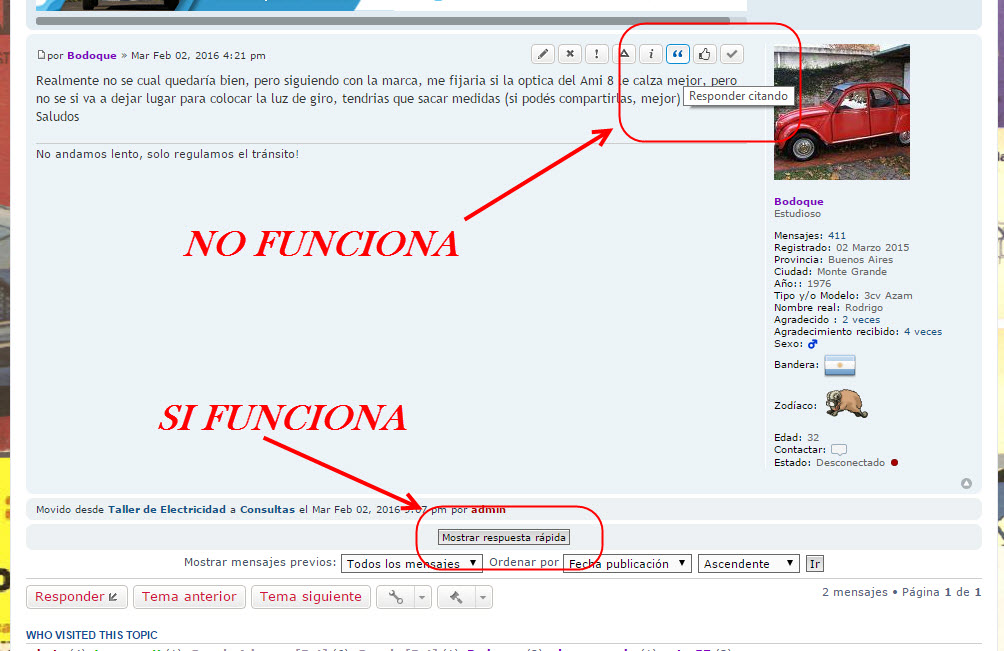The height and width of the screenshot is (651, 1004).
Task: Click the rank text "Estudioso"
Action: pos(797,214)
